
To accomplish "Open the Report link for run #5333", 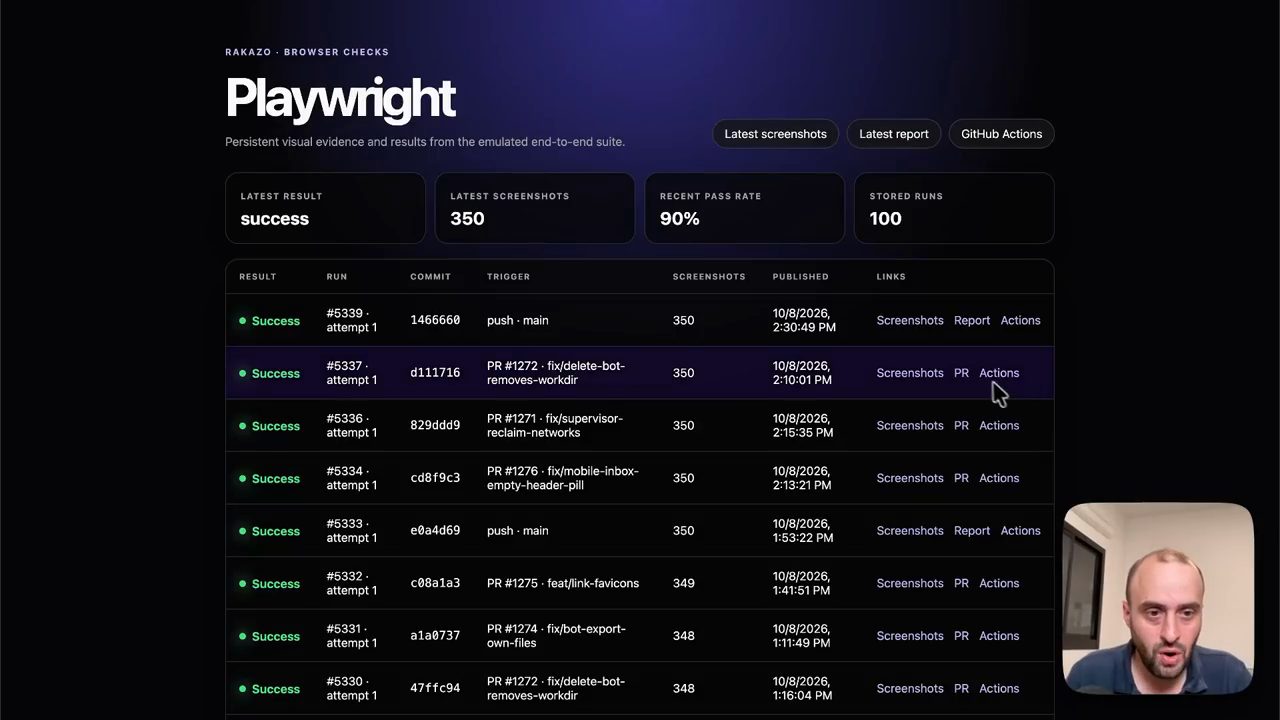I will (972, 531).
